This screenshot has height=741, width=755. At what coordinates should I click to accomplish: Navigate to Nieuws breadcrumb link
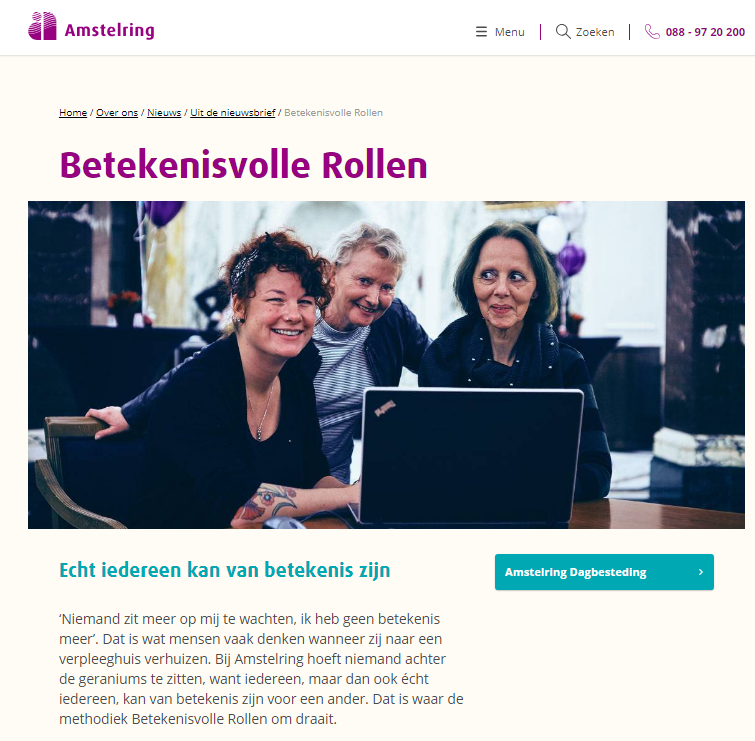[164, 113]
